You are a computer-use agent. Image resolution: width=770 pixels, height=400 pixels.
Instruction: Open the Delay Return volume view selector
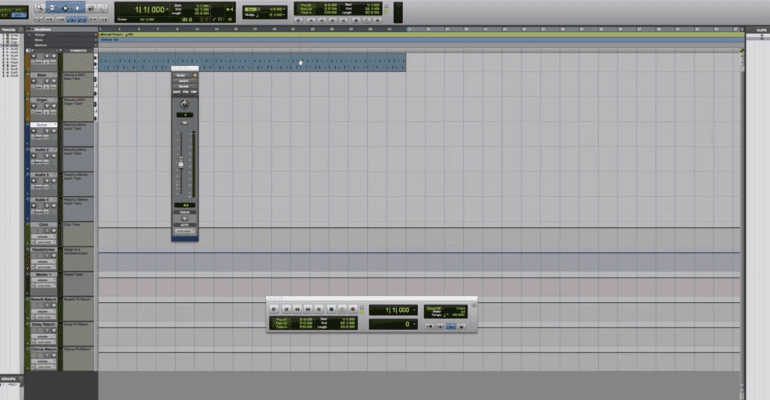[43, 336]
